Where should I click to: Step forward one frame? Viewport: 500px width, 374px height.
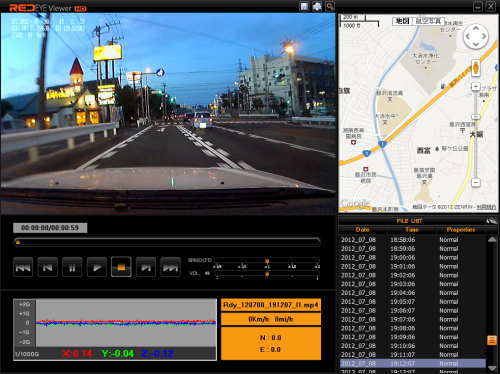coord(146,267)
